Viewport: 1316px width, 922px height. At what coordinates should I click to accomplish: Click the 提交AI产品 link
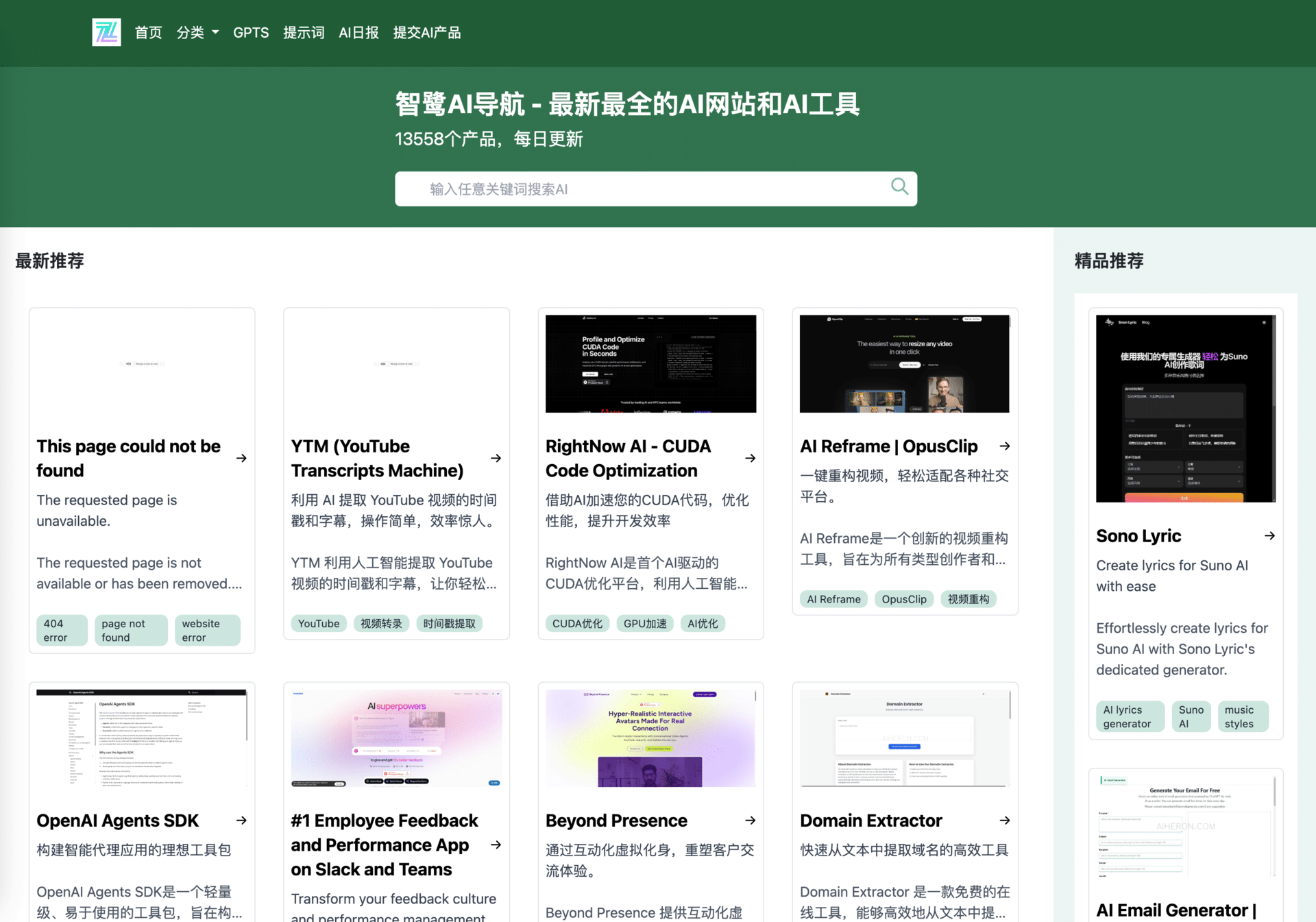point(427,32)
